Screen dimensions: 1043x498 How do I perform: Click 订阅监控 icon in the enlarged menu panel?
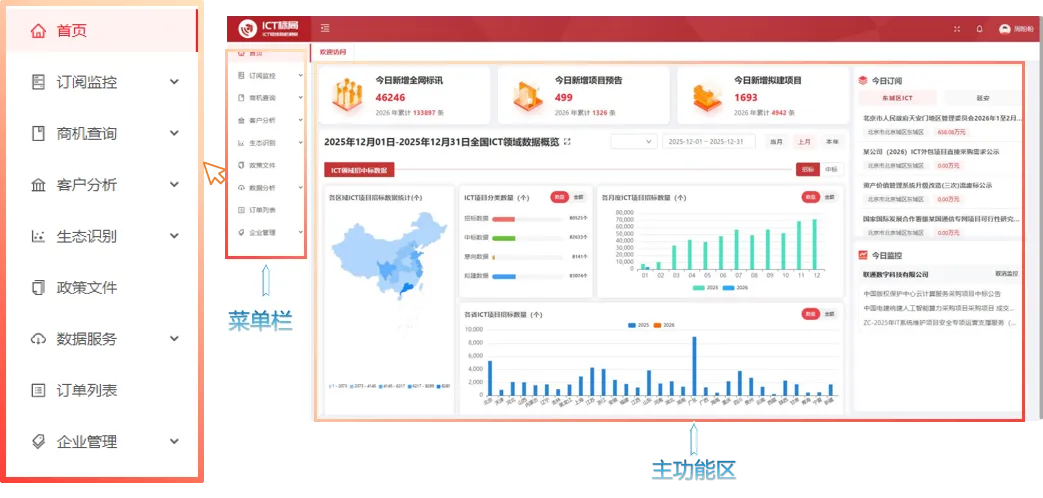click(39, 82)
